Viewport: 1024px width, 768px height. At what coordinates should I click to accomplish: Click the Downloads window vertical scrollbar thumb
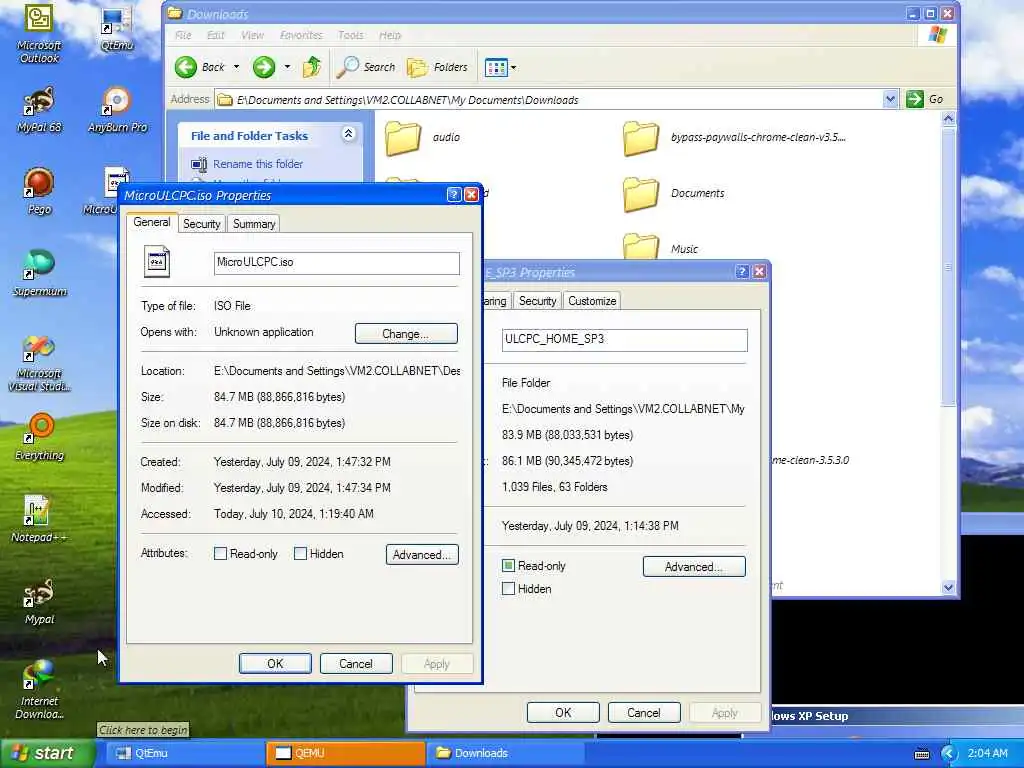pyautogui.click(x=949, y=266)
